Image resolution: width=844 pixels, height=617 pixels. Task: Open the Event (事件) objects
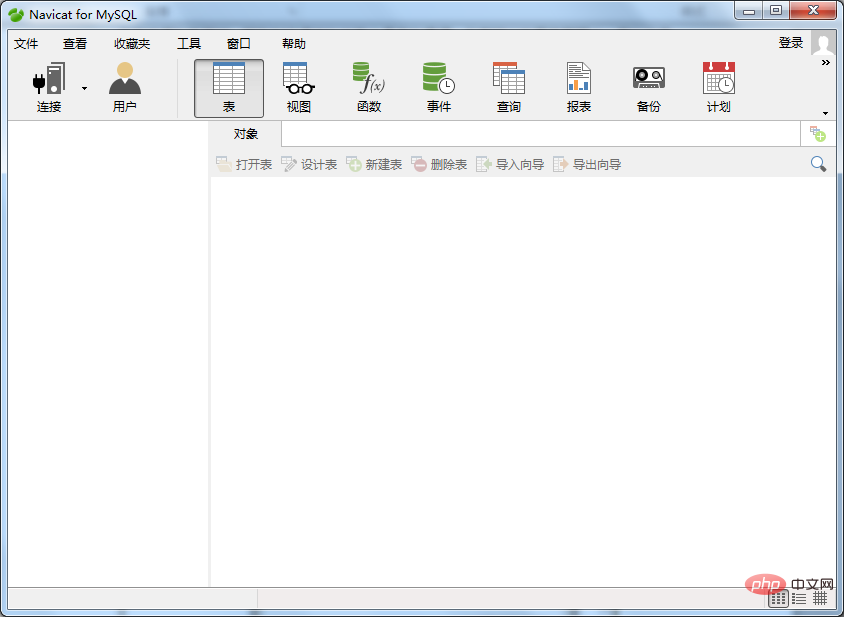(x=439, y=88)
